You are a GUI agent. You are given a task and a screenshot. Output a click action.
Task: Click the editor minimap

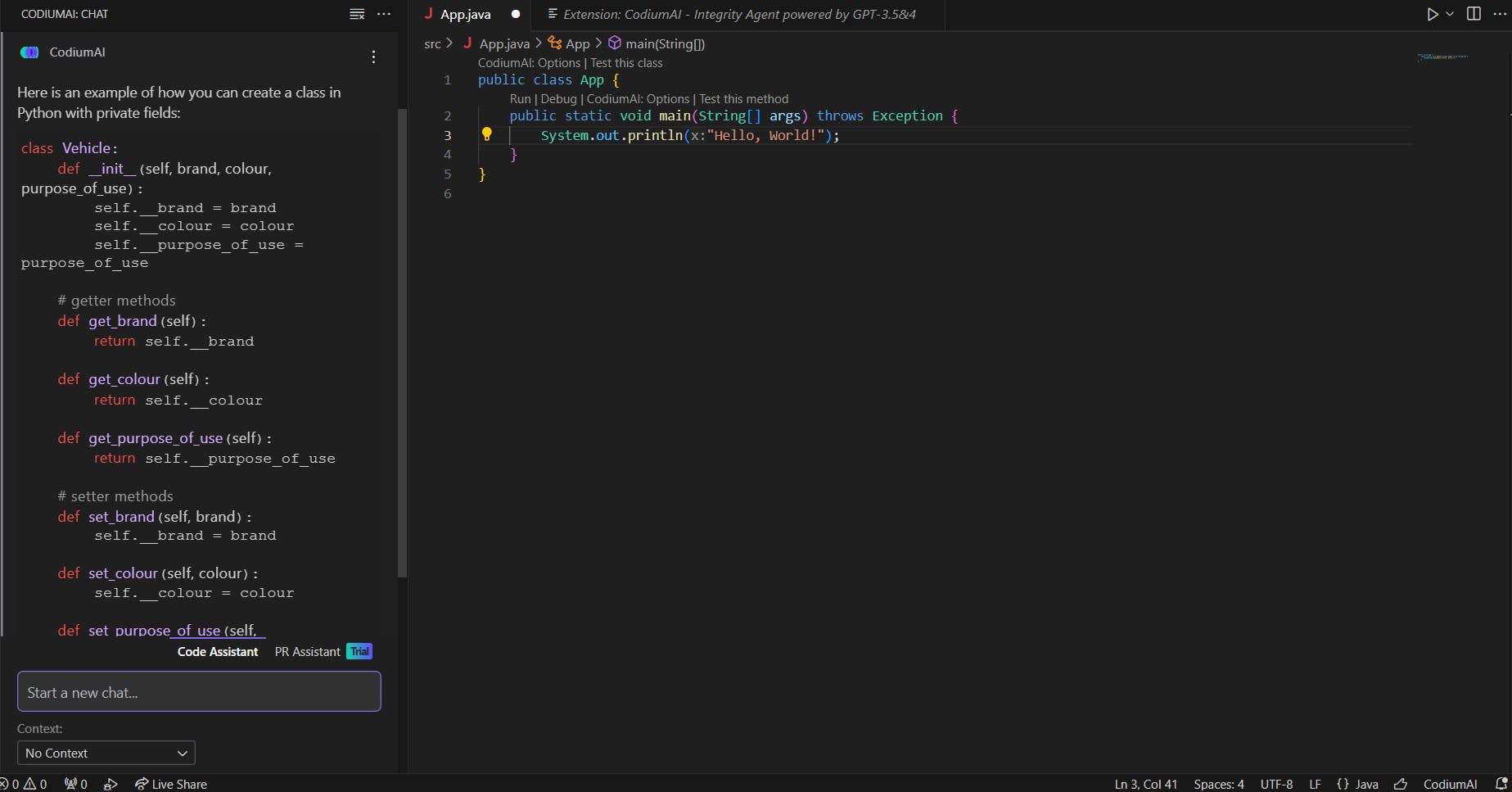pyautogui.click(x=1442, y=57)
